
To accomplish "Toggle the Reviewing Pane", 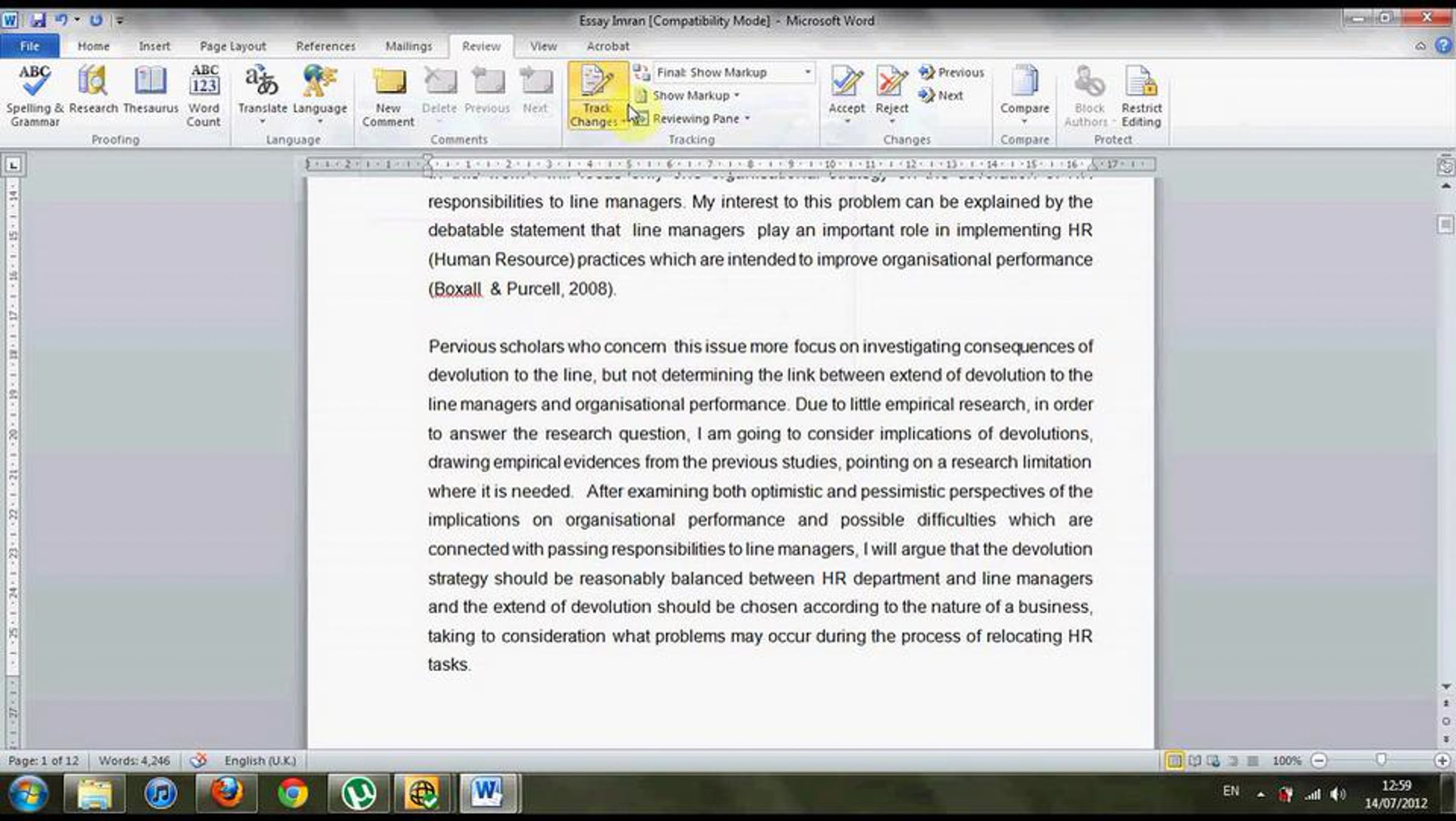I will click(695, 119).
